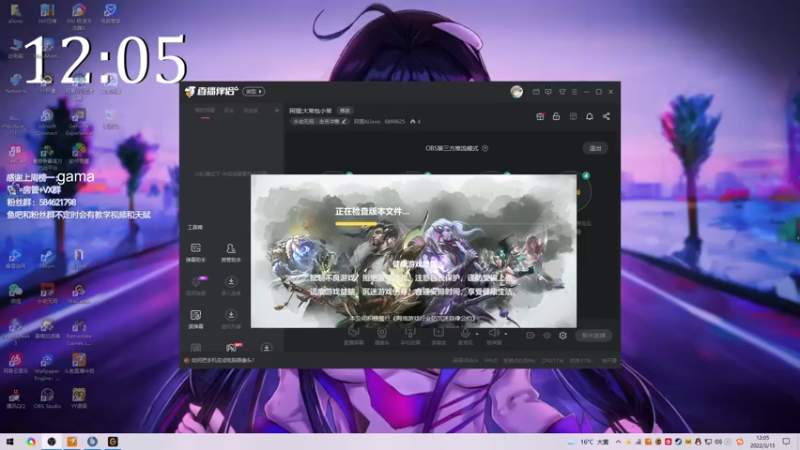Viewport: 800px width, 450px height.
Task: Click the 版型 mode pill beside logo
Action: point(254,91)
